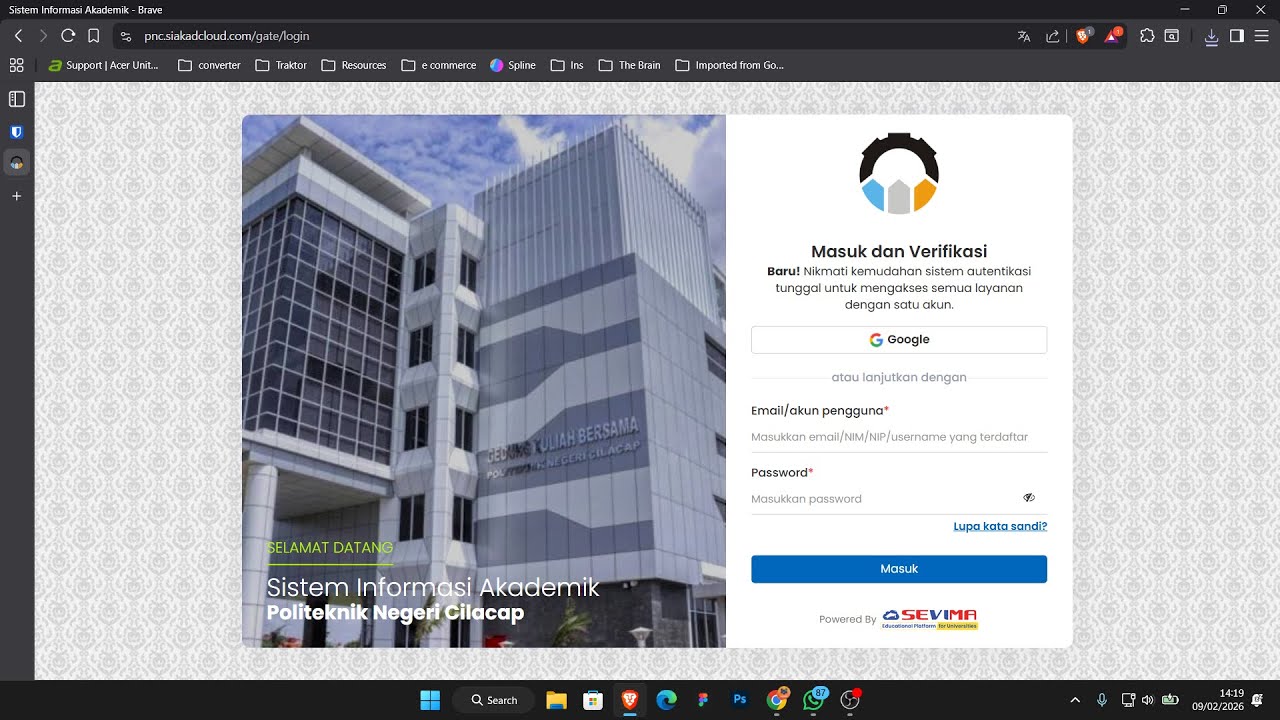Show hidden system tray icons chevron

(1075, 700)
